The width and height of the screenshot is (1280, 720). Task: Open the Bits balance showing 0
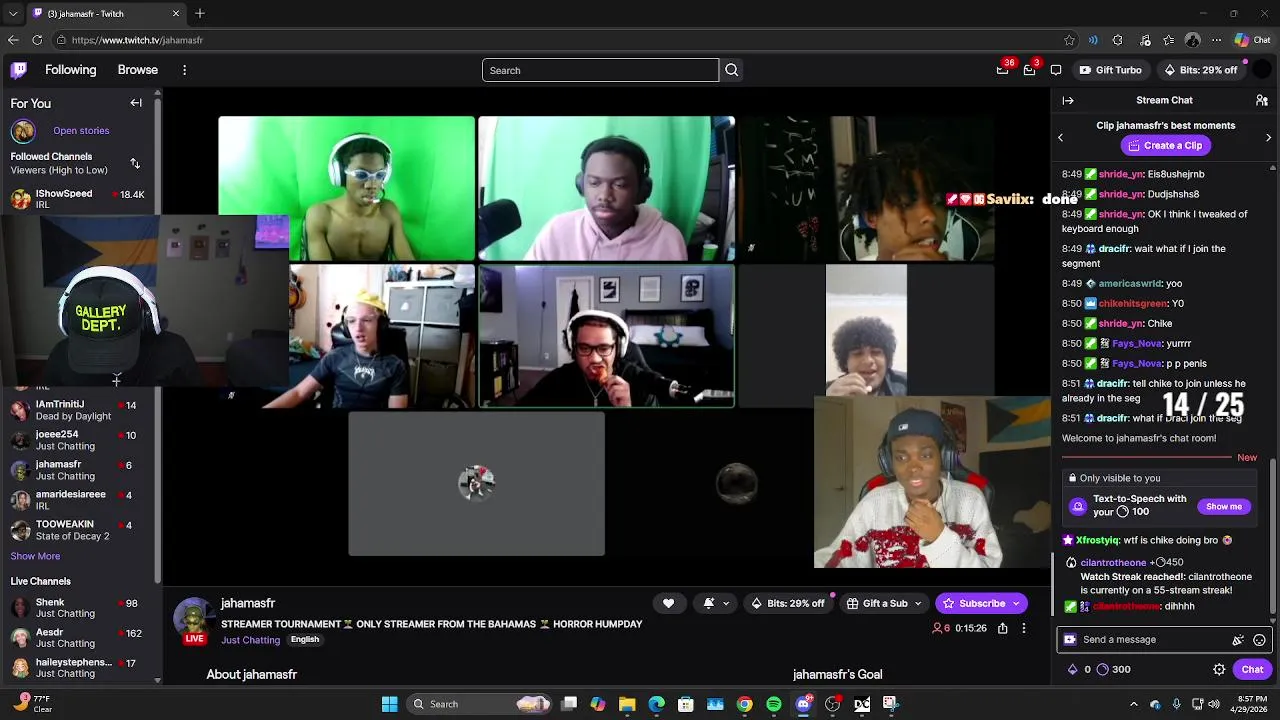tap(1080, 670)
